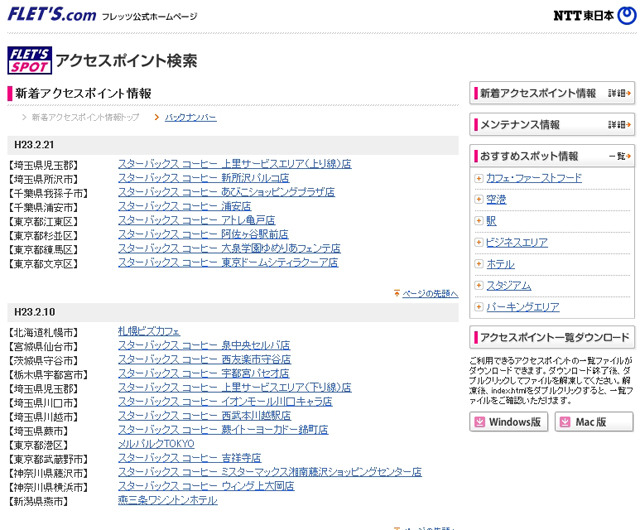Open おすすめスポット情報 一覧

pos(552,156)
